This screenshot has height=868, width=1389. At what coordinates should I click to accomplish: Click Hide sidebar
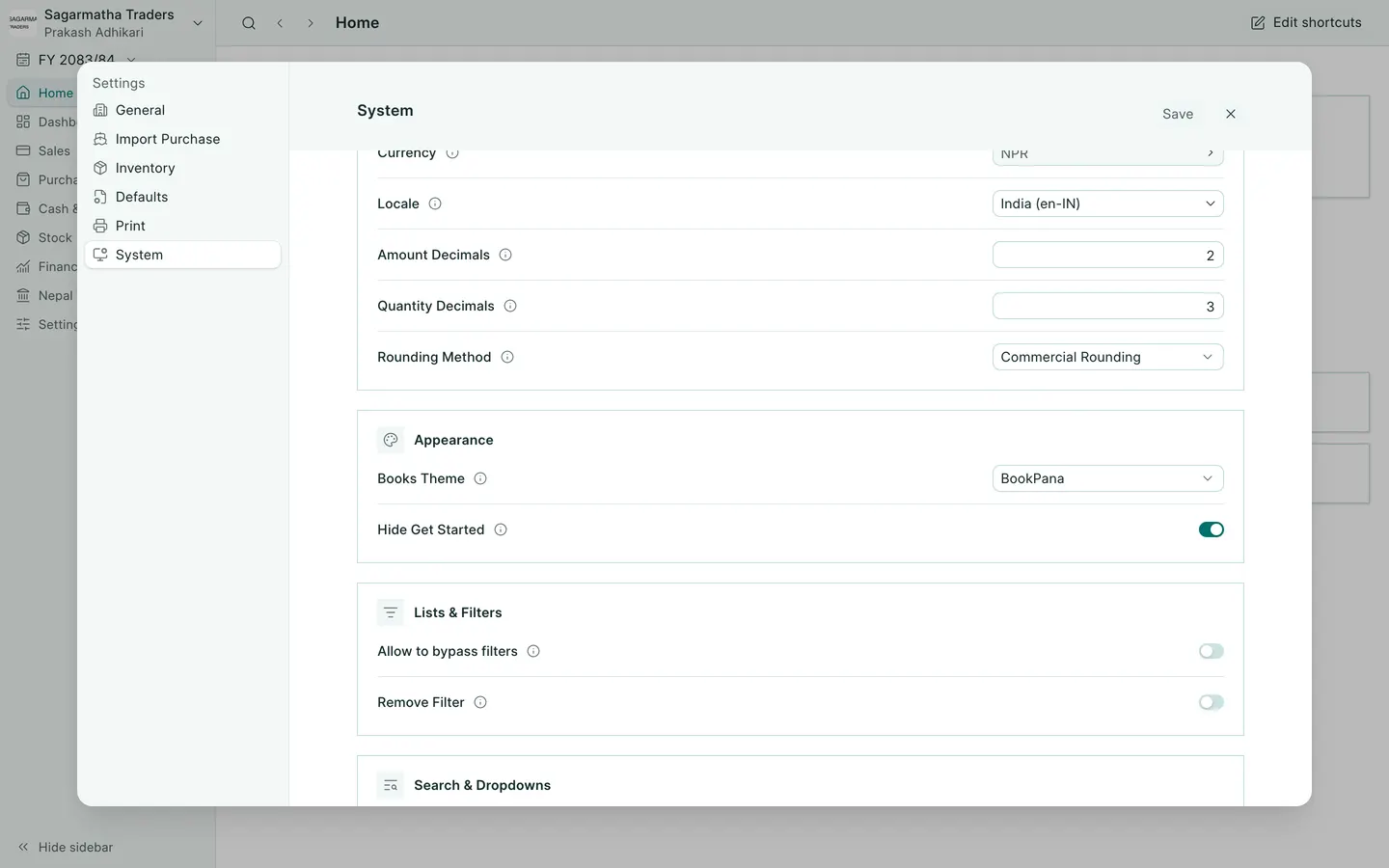(66, 847)
